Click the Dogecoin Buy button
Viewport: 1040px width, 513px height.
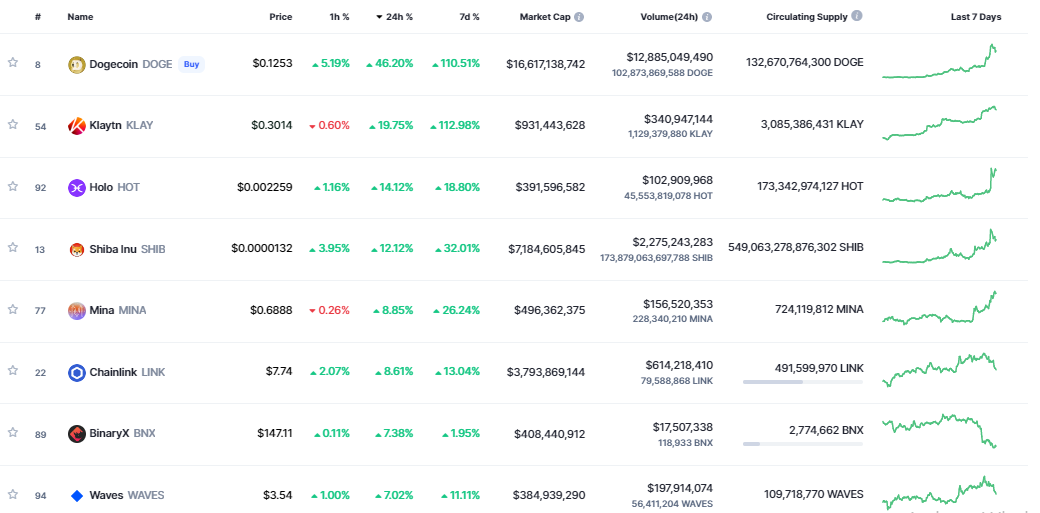tap(191, 64)
